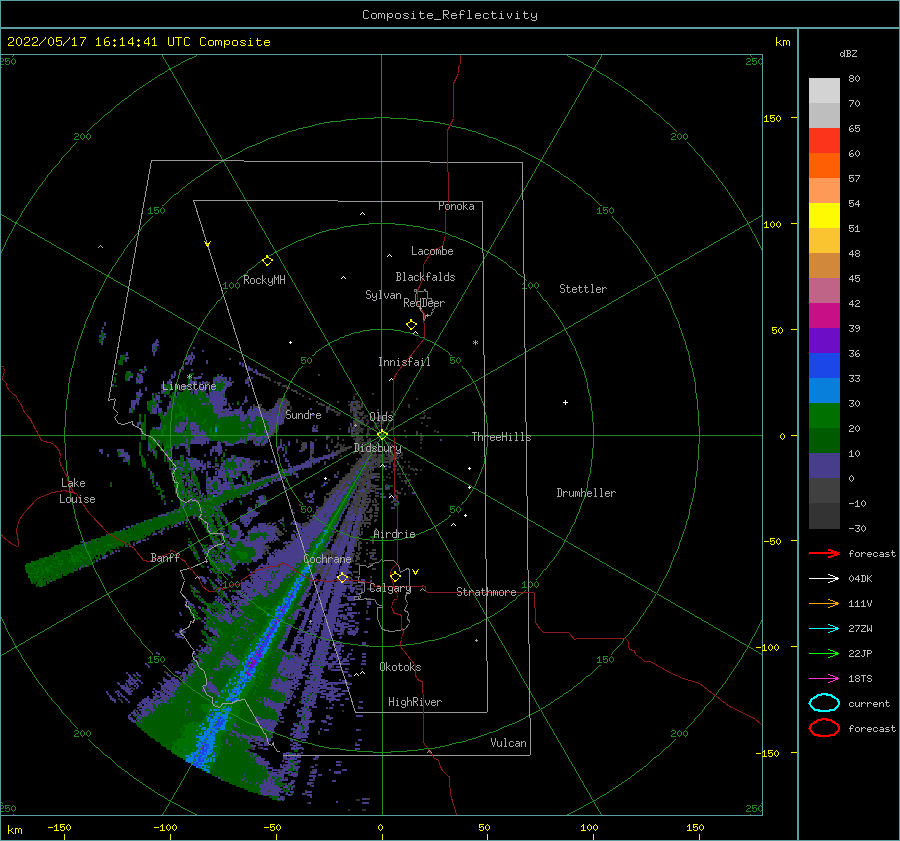This screenshot has height=841, width=900.
Task: Click yellow diamond marker near RedDeer
Action: click(x=411, y=325)
